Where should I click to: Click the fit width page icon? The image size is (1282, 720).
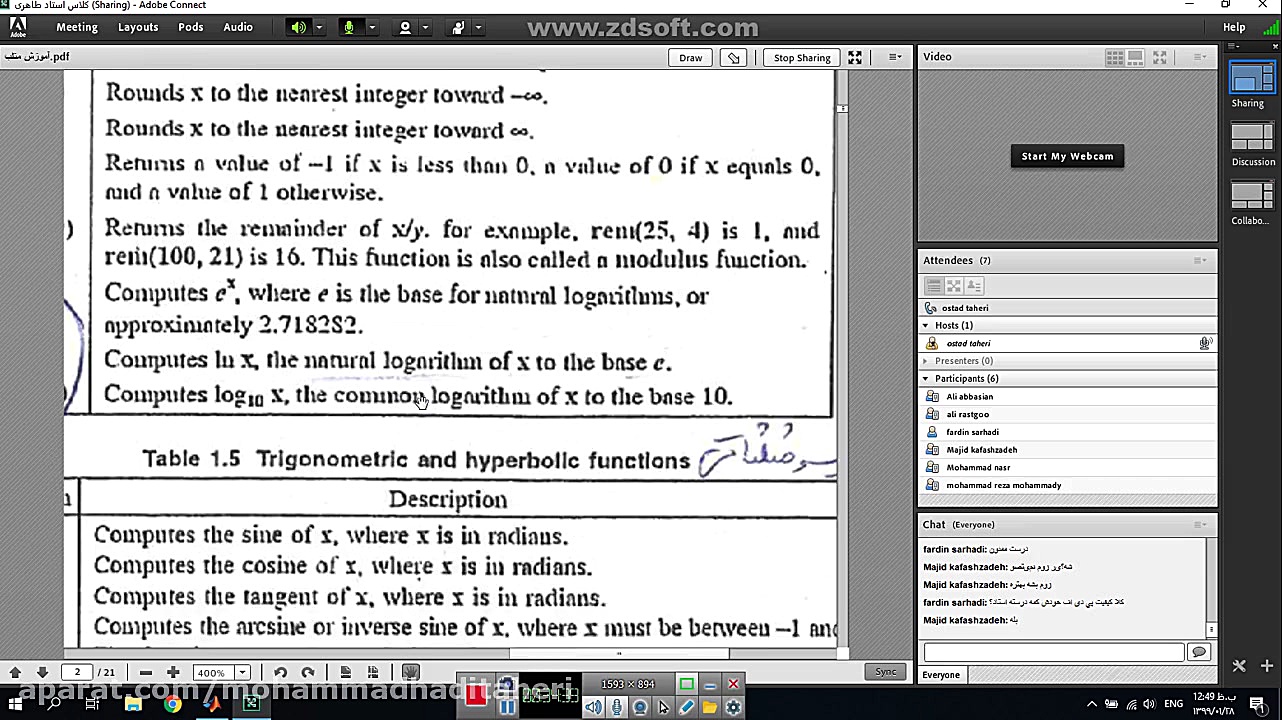click(345, 672)
